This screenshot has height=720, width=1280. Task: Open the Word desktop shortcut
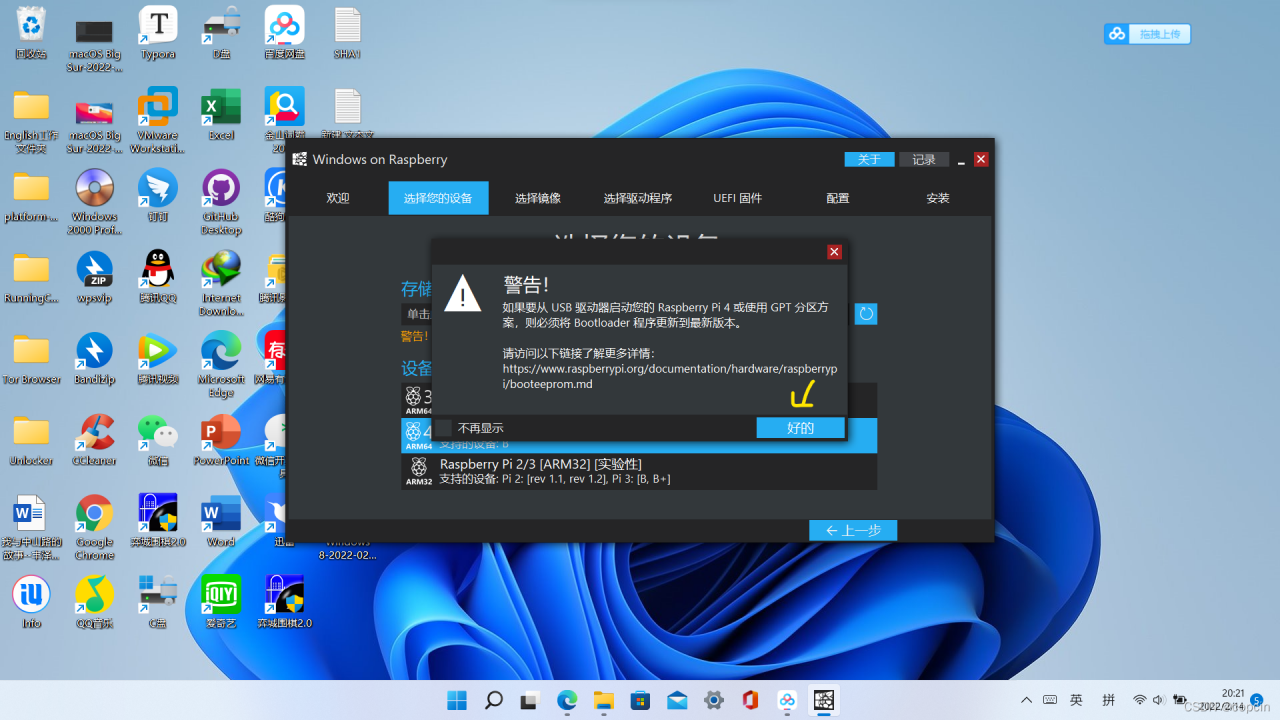pos(221,521)
